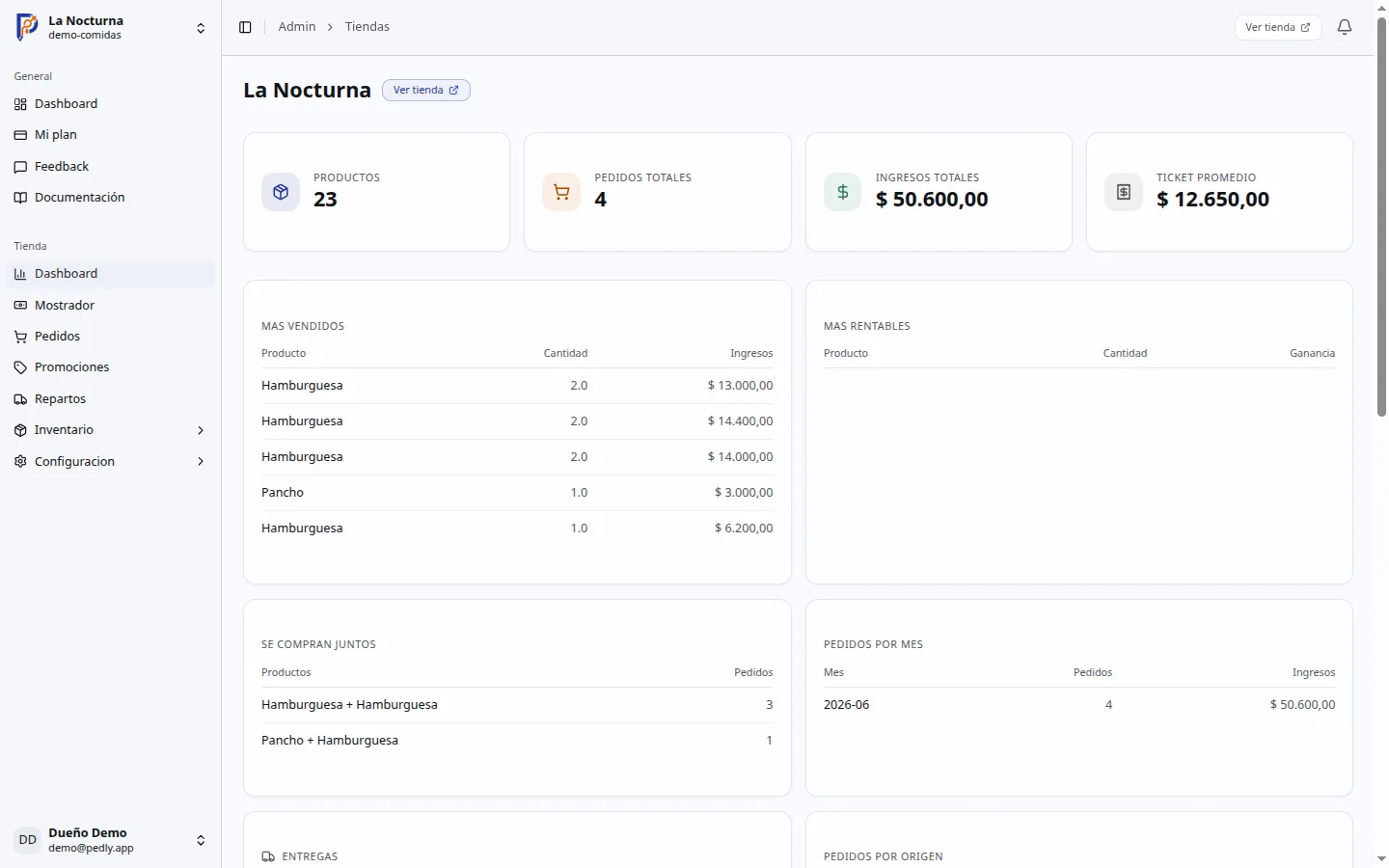This screenshot has width=1389, height=868.
Task: Click the Ingresos Totales dollar icon
Action: [842, 192]
